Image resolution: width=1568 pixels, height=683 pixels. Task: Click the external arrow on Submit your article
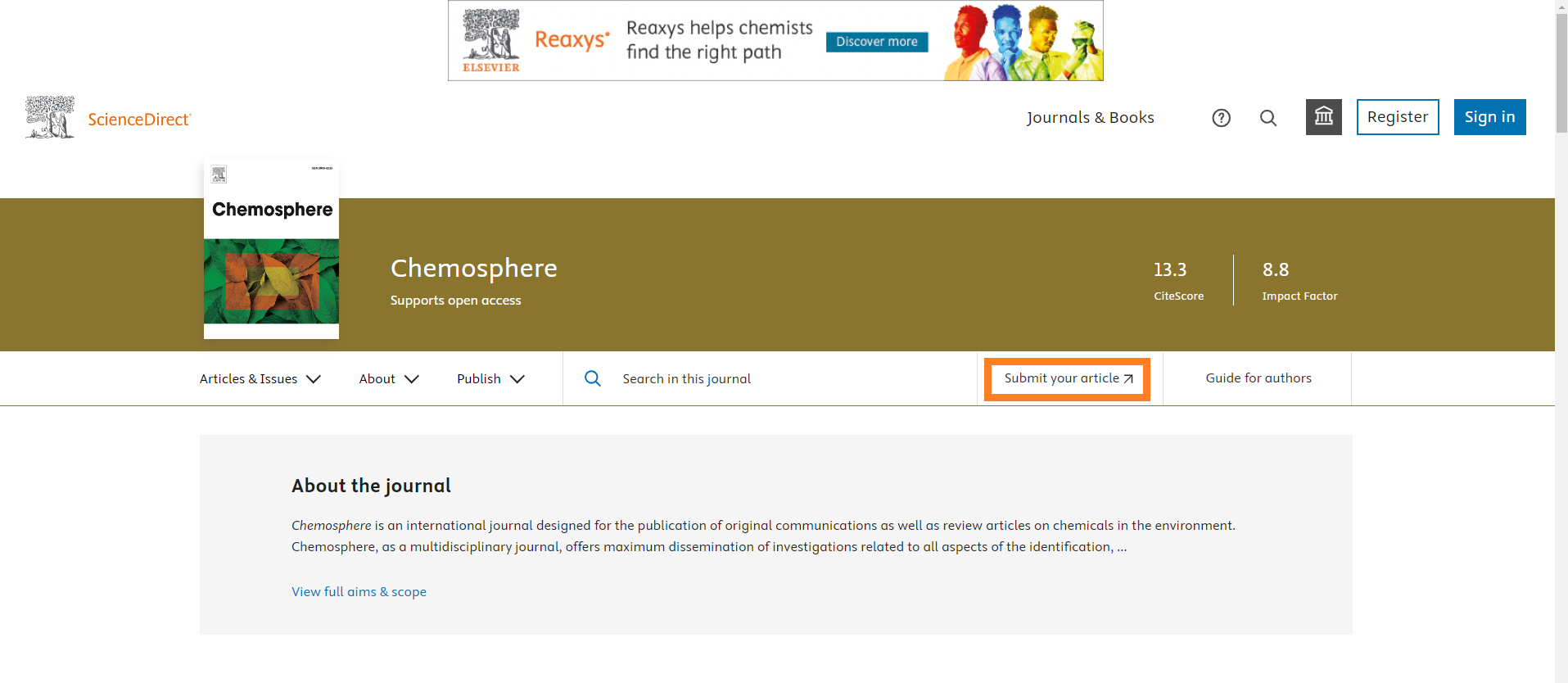coord(1128,378)
